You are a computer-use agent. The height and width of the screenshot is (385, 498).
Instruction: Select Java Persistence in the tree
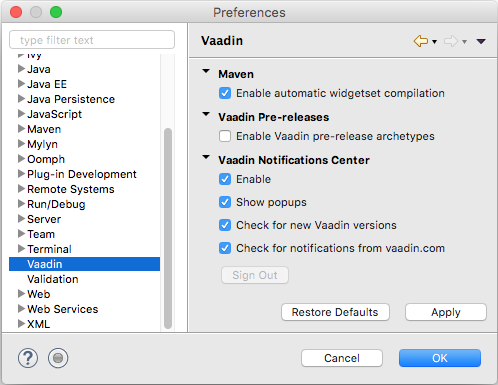point(71,99)
